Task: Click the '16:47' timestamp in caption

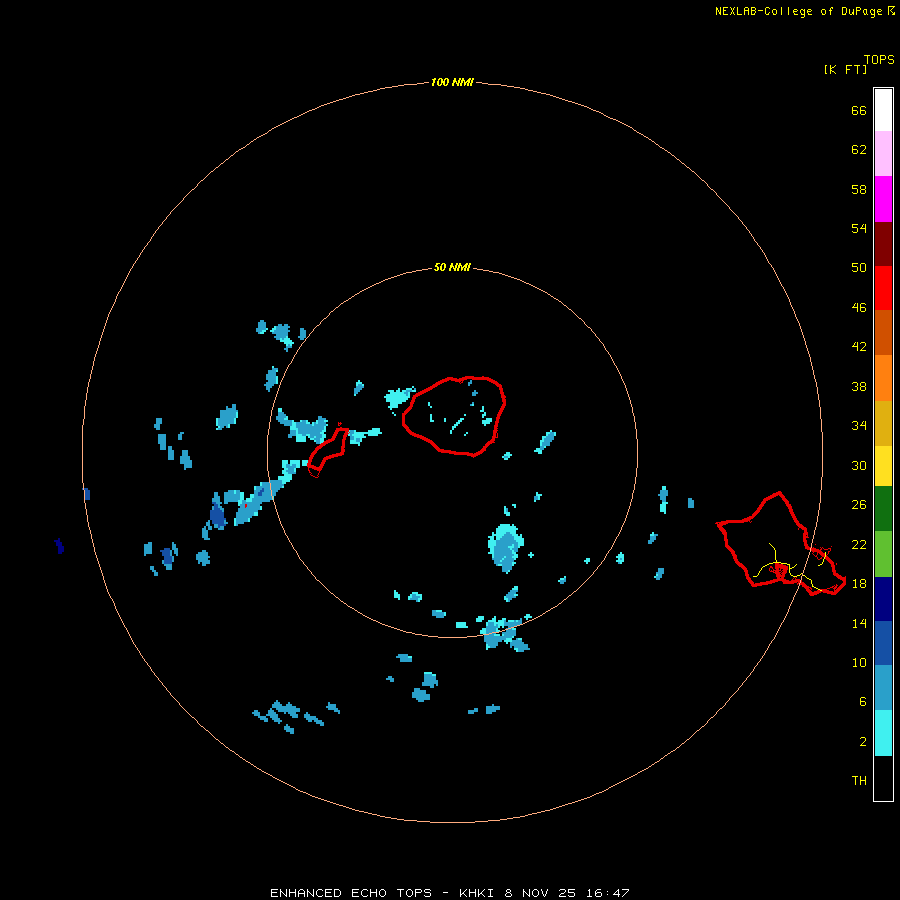Action: [608, 893]
